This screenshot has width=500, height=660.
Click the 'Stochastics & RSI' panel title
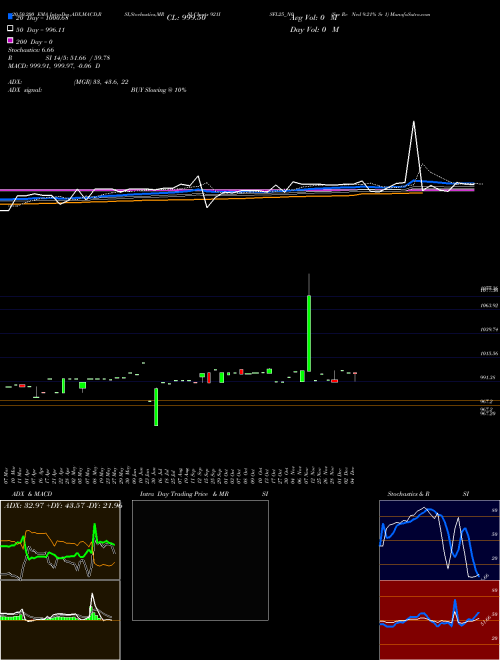coord(428,494)
